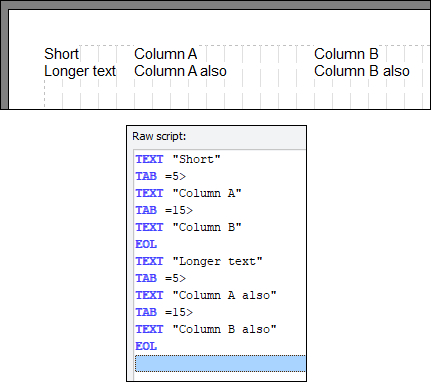This screenshot has width=431, height=382.
Task: Click Longer text in the preview page
Action: tap(80, 71)
